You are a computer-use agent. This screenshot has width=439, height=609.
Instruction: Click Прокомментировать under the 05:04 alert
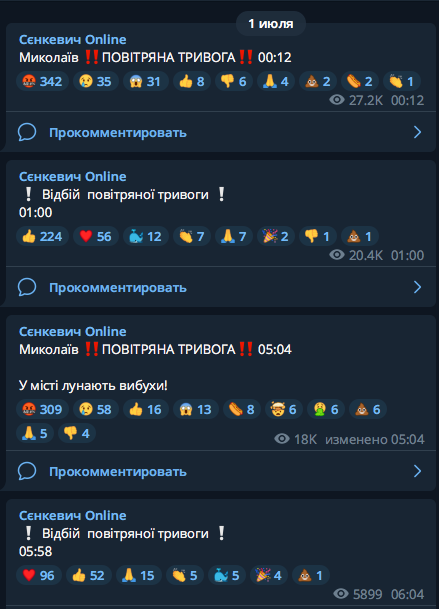pyautogui.click(x=118, y=472)
